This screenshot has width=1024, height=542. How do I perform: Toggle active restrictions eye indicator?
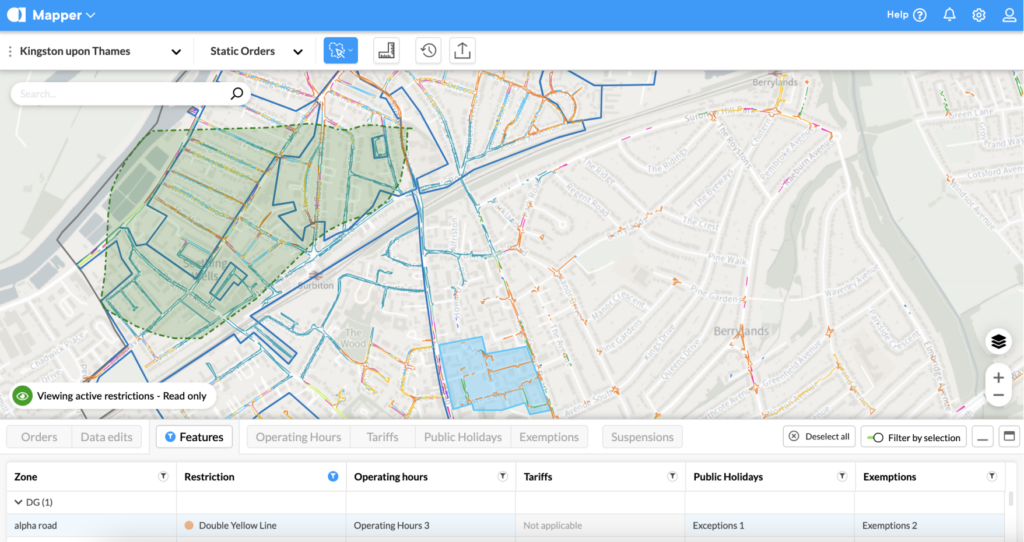(x=22, y=396)
